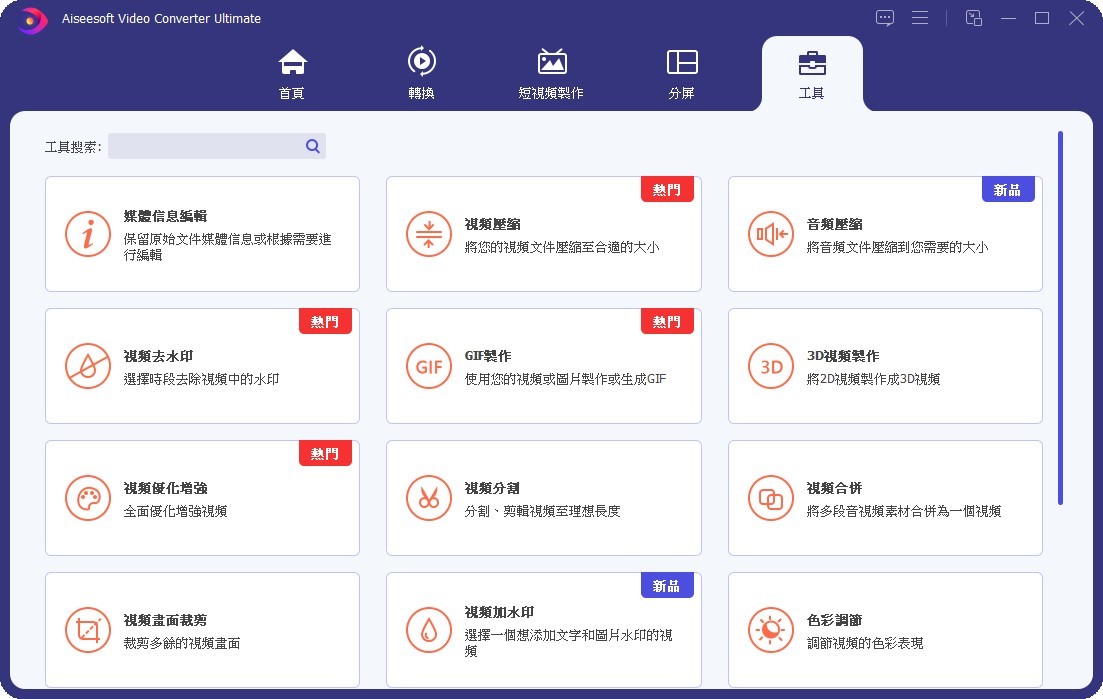Open the video merger icon
The image size is (1103, 699).
pyautogui.click(x=771, y=499)
